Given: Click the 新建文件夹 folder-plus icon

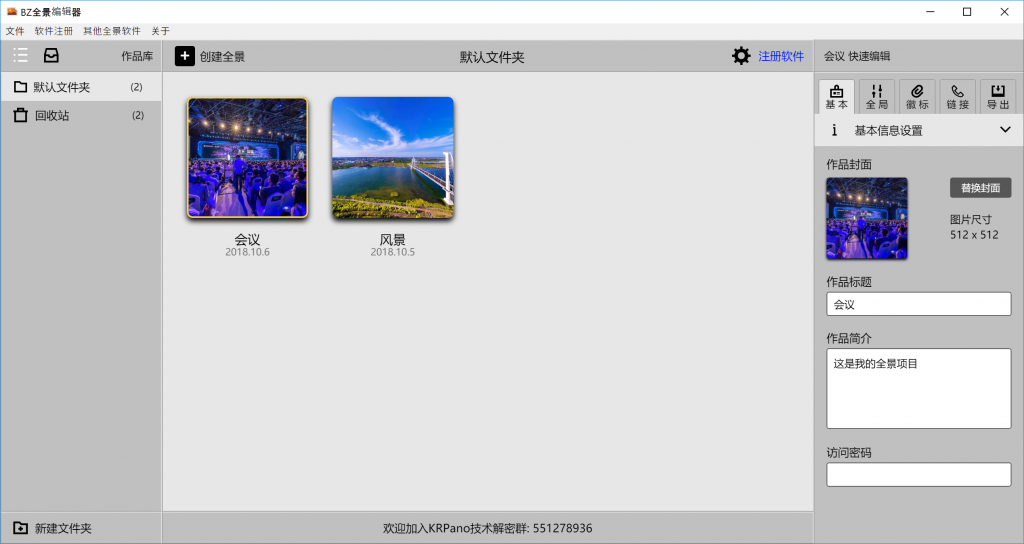Looking at the screenshot, I should [21, 528].
